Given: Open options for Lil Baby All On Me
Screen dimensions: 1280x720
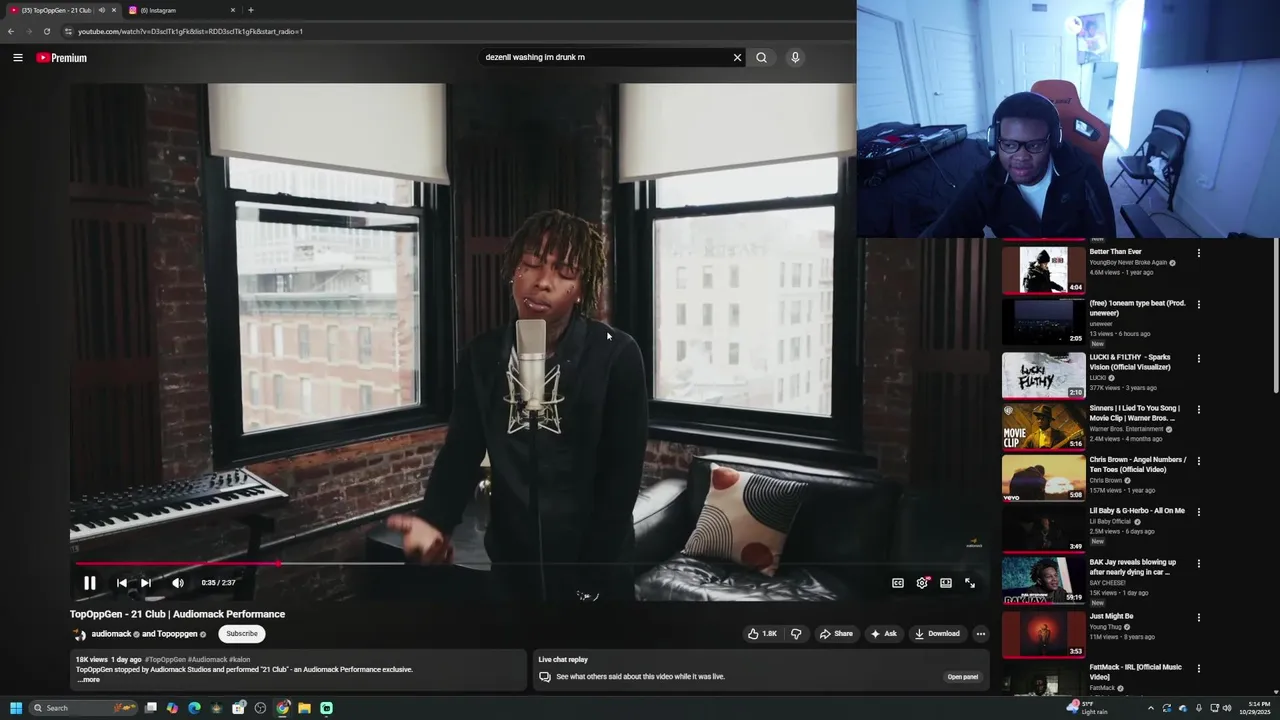Looking at the screenshot, I should tap(1198, 512).
